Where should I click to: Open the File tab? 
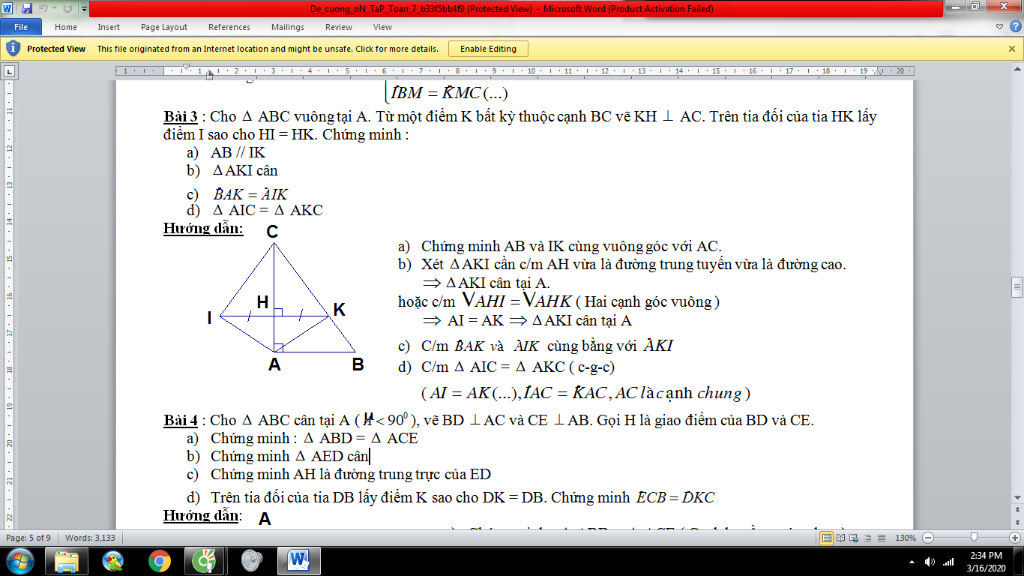(21, 27)
